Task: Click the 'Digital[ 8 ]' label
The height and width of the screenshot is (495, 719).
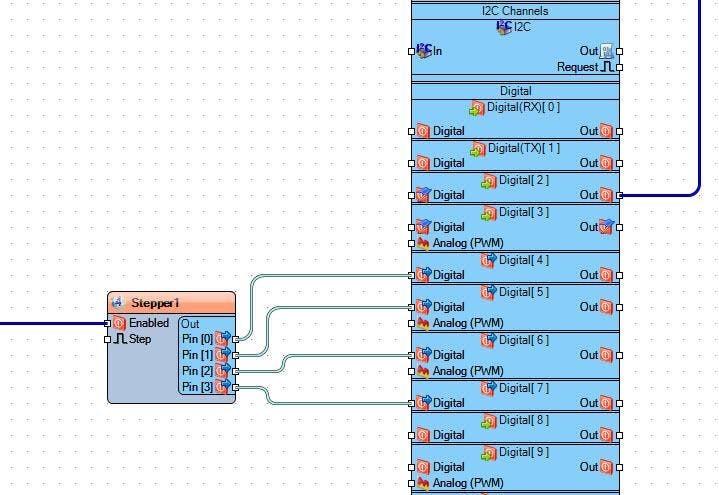Action: tap(524, 420)
